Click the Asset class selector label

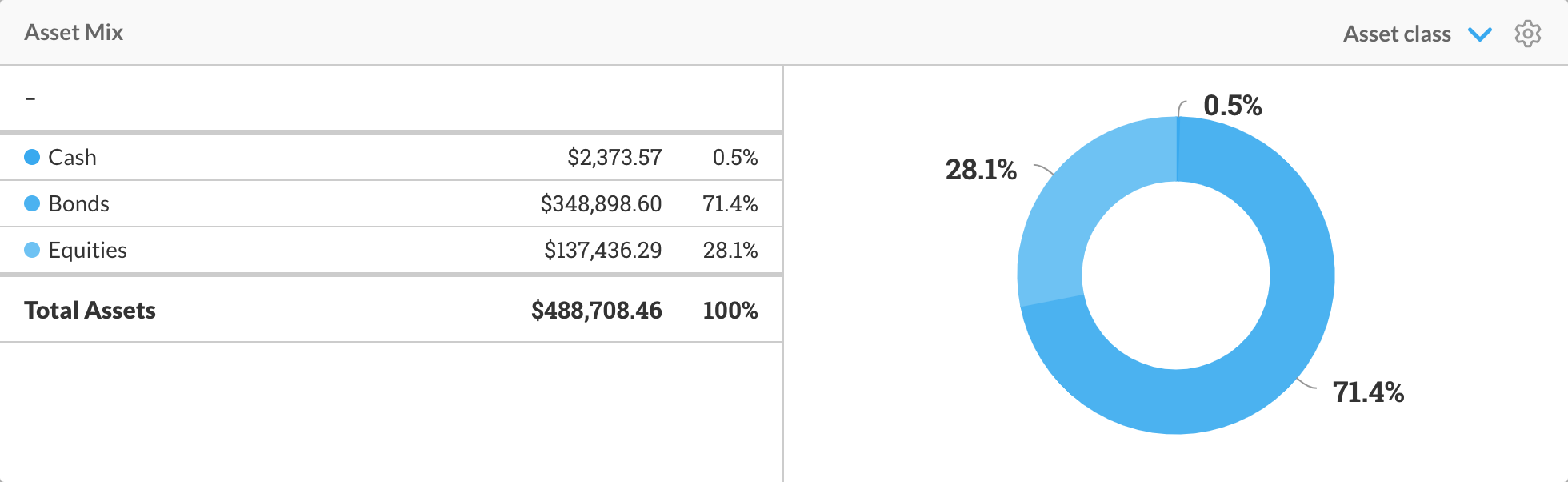pos(1396,34)
